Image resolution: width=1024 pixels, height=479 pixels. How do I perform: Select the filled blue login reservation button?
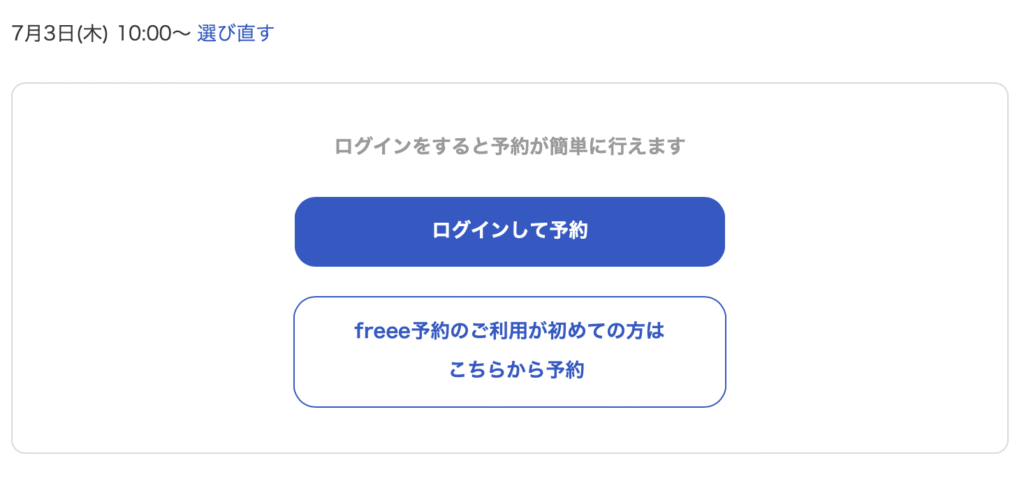click(509, 231)
